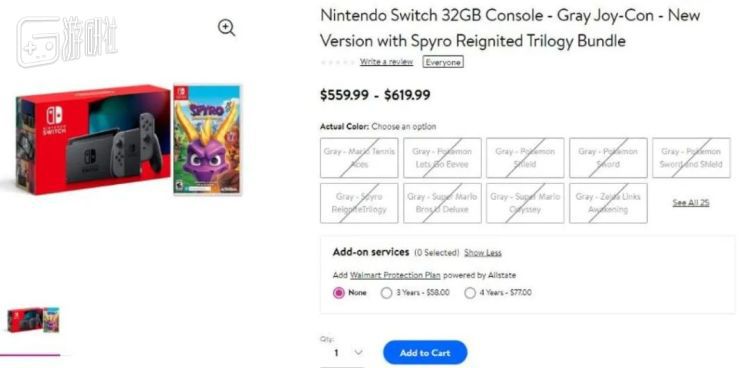Click the small product thumbnail image

point(33,320)
